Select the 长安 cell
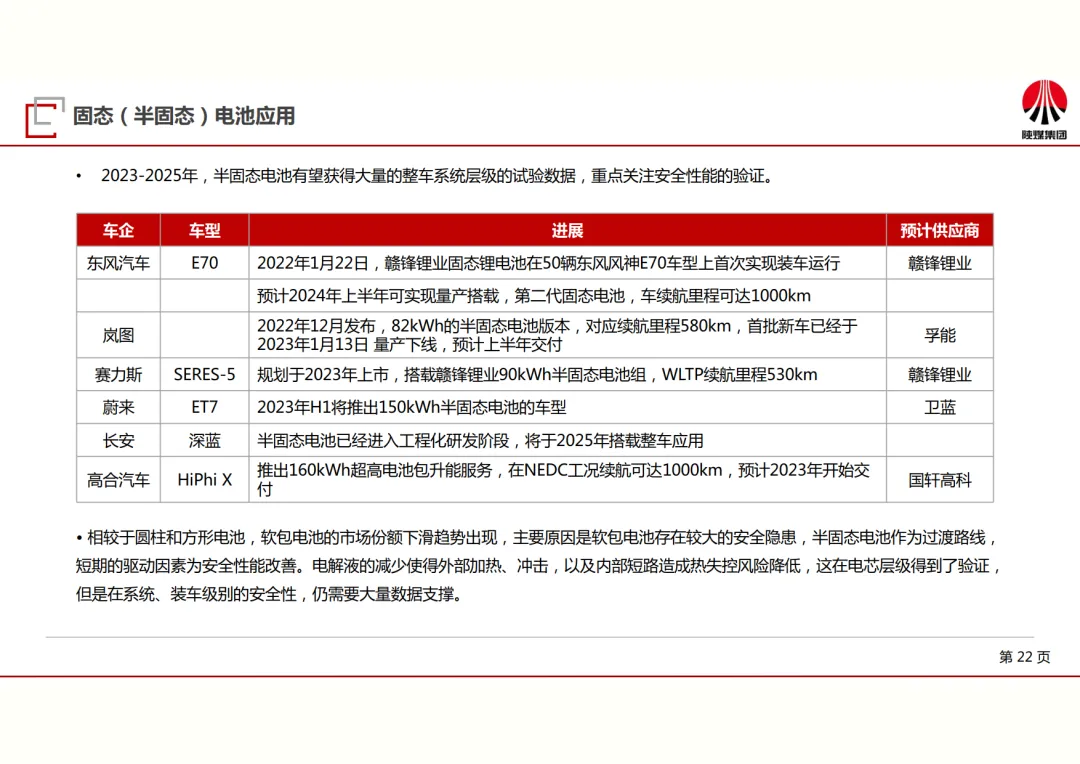Image resolution: width=1080 pixels, height=764 pixels. (x=118, y=441)
